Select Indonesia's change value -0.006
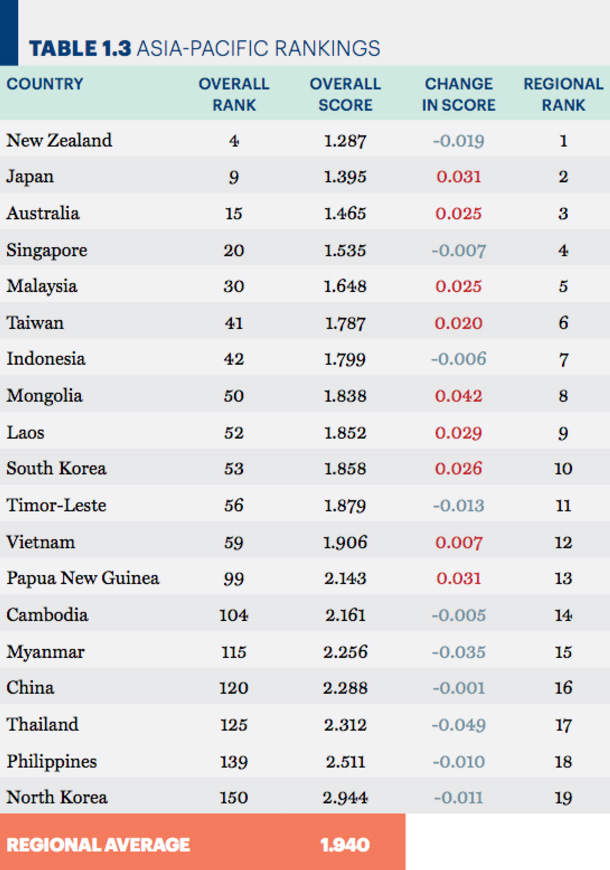Screen dimensions: 610x870 click(458, 359)
